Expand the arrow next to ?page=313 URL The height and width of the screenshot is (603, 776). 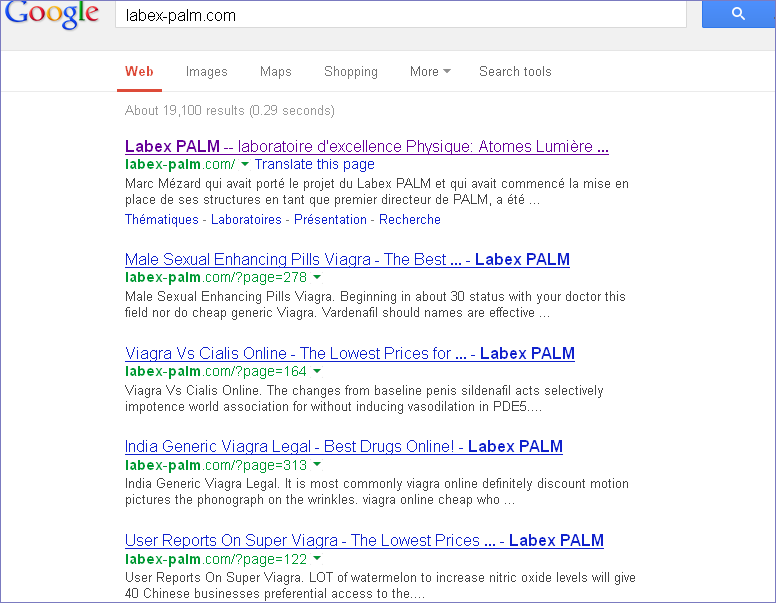(317, 465)
